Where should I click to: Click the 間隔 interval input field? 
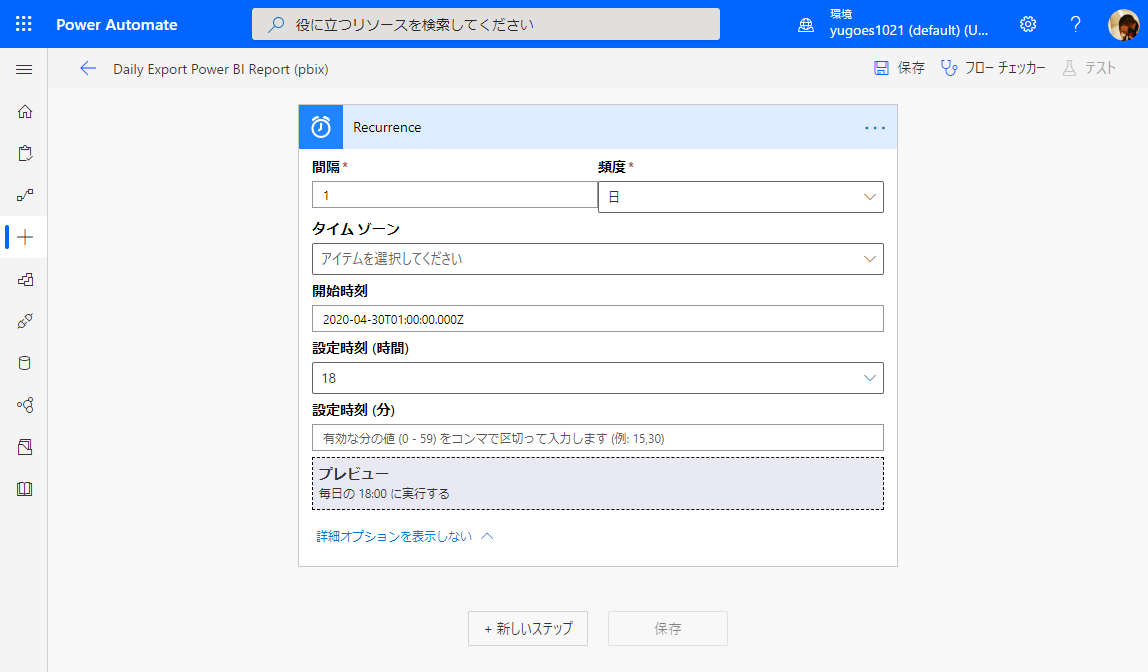tap(455, 195)
